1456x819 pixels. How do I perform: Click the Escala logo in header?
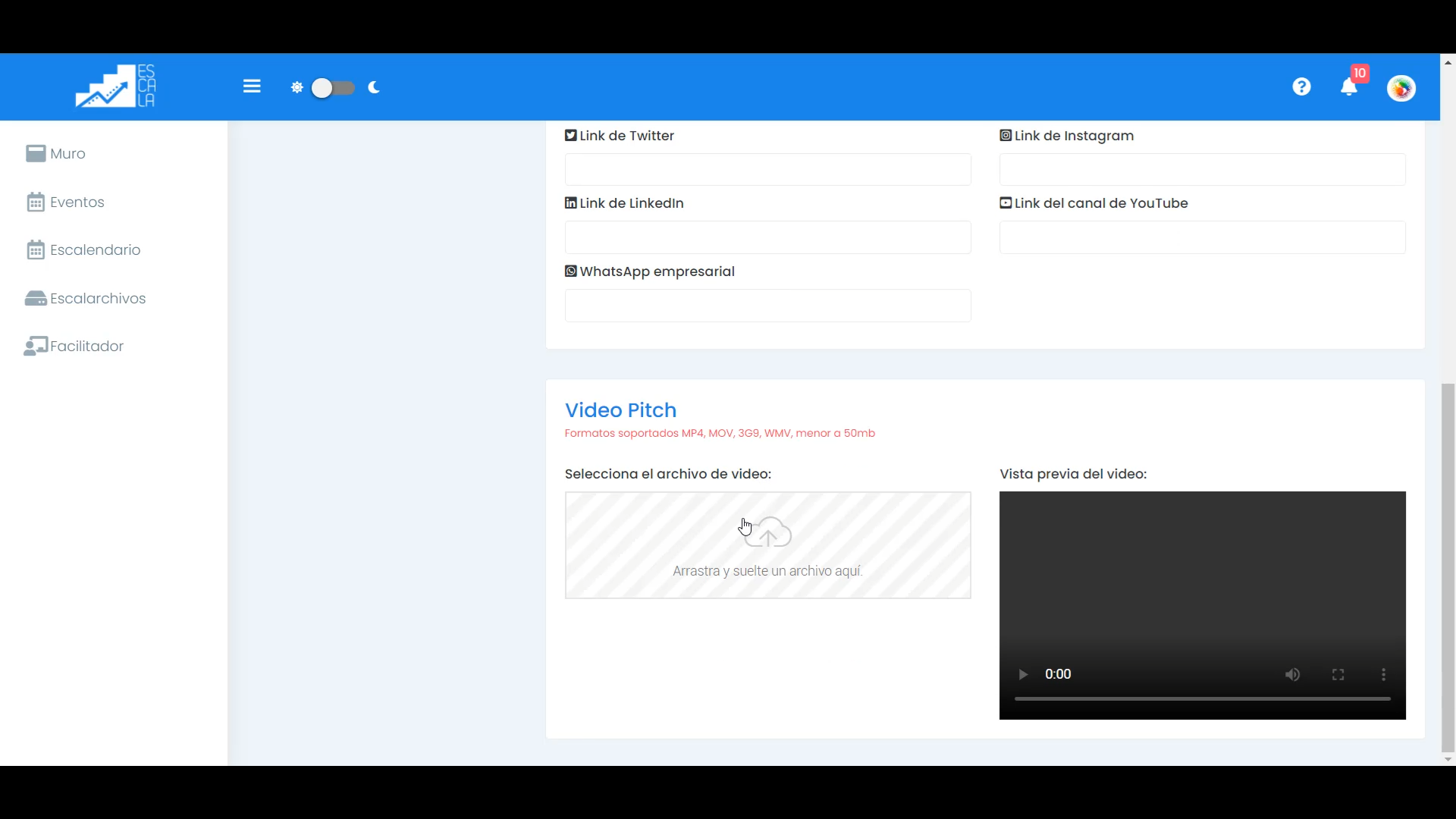115,86
